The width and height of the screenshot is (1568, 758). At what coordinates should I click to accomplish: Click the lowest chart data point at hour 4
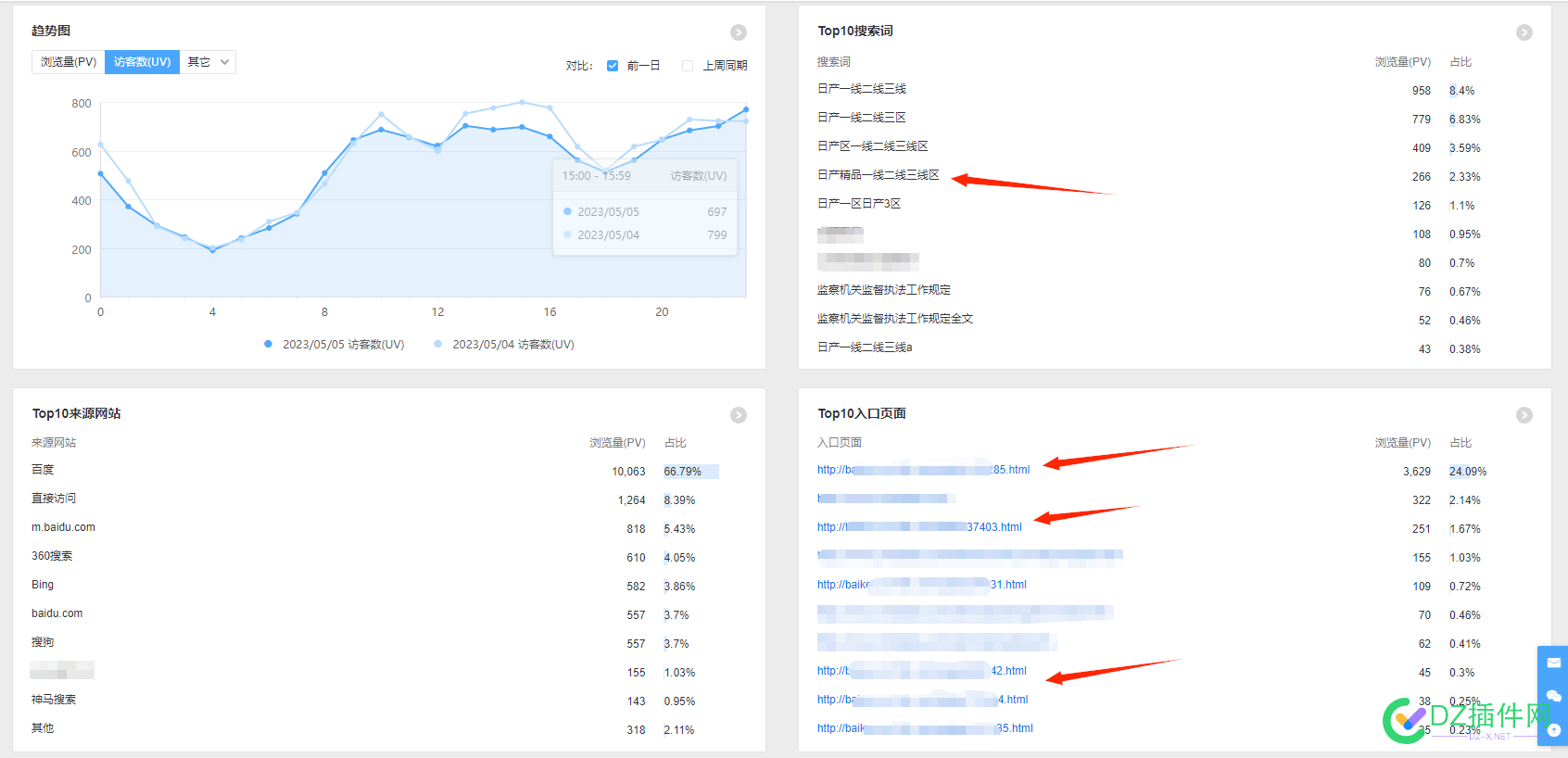click(x=212, y=250)
